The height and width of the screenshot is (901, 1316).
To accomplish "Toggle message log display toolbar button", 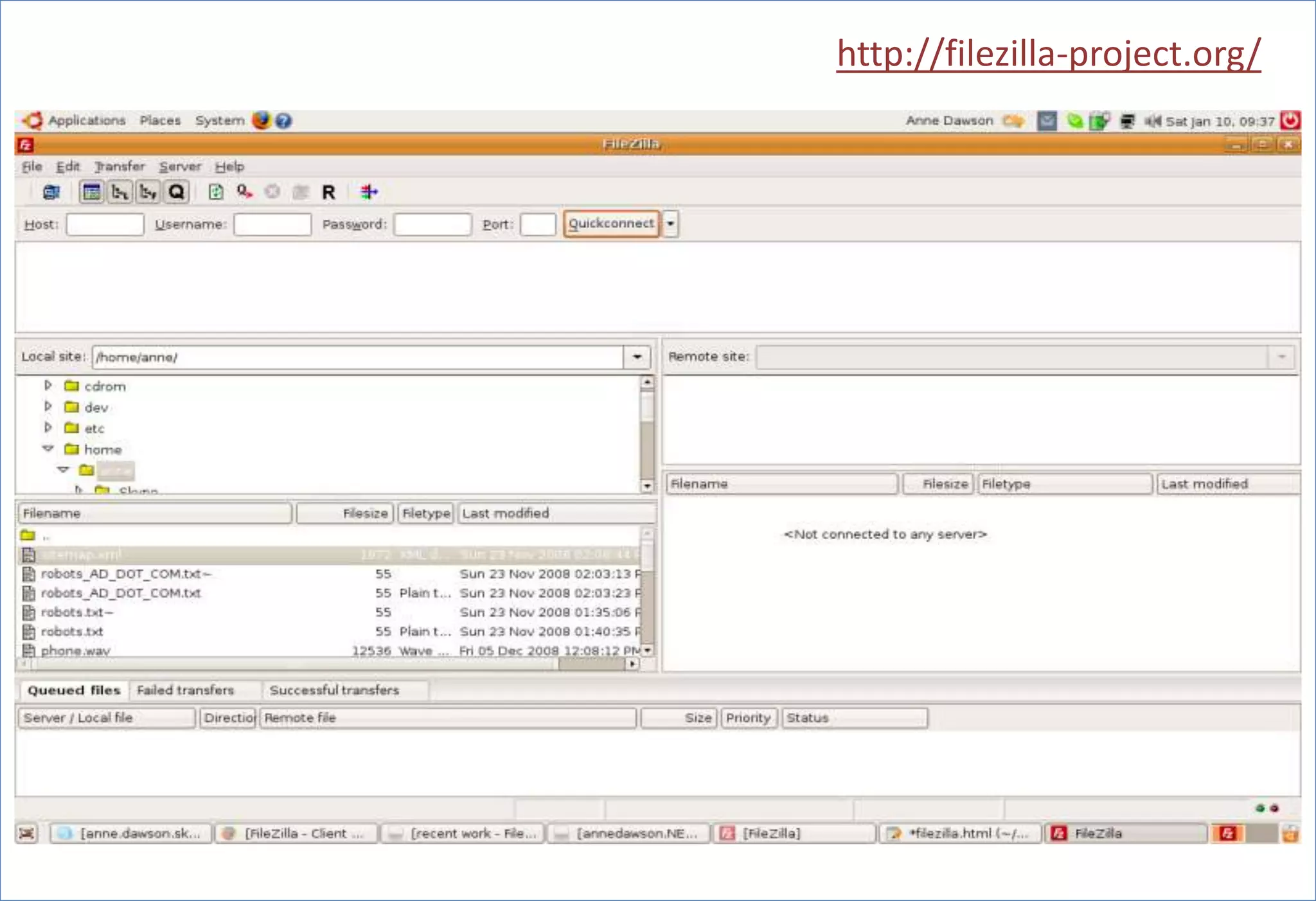I will [92, 192].
